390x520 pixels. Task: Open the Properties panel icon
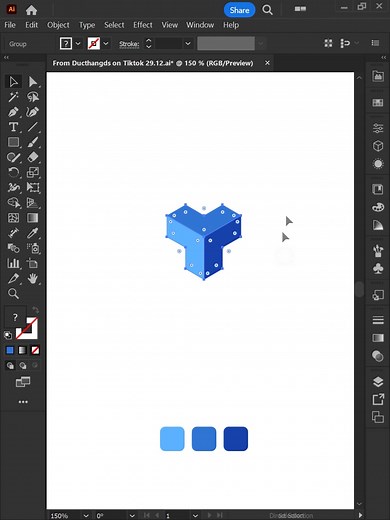pyautogui.click(x=378, y=128)
